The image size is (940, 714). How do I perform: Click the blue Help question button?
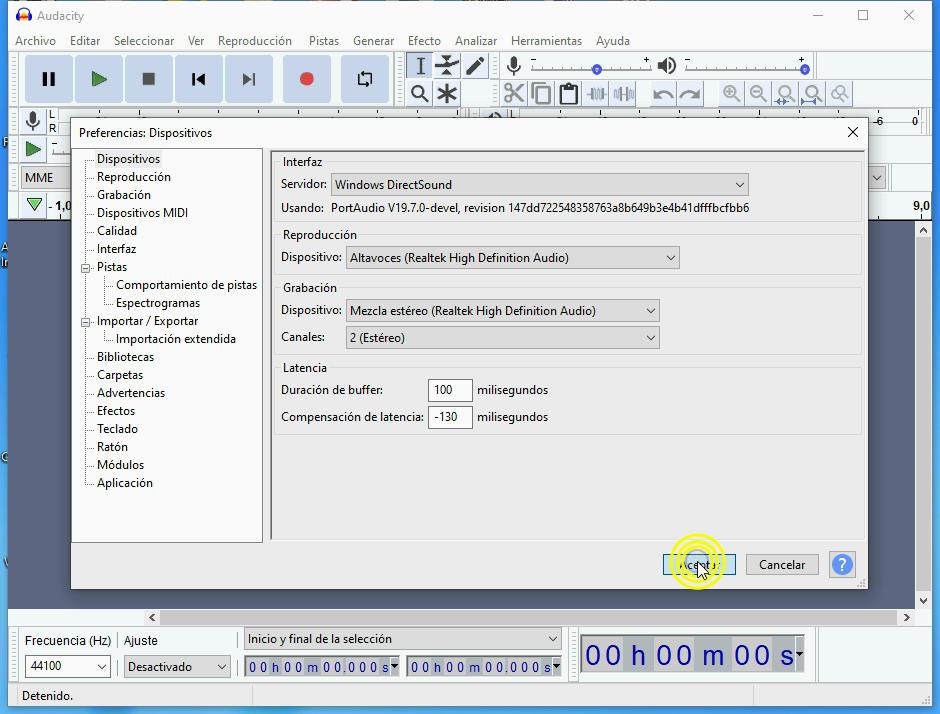842,565
